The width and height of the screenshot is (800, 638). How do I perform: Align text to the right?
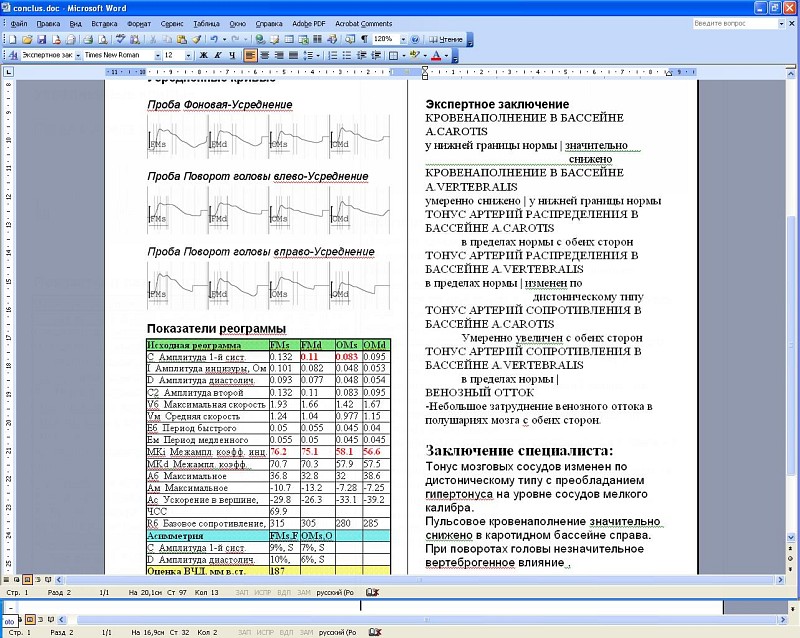(x=279, y=55)
